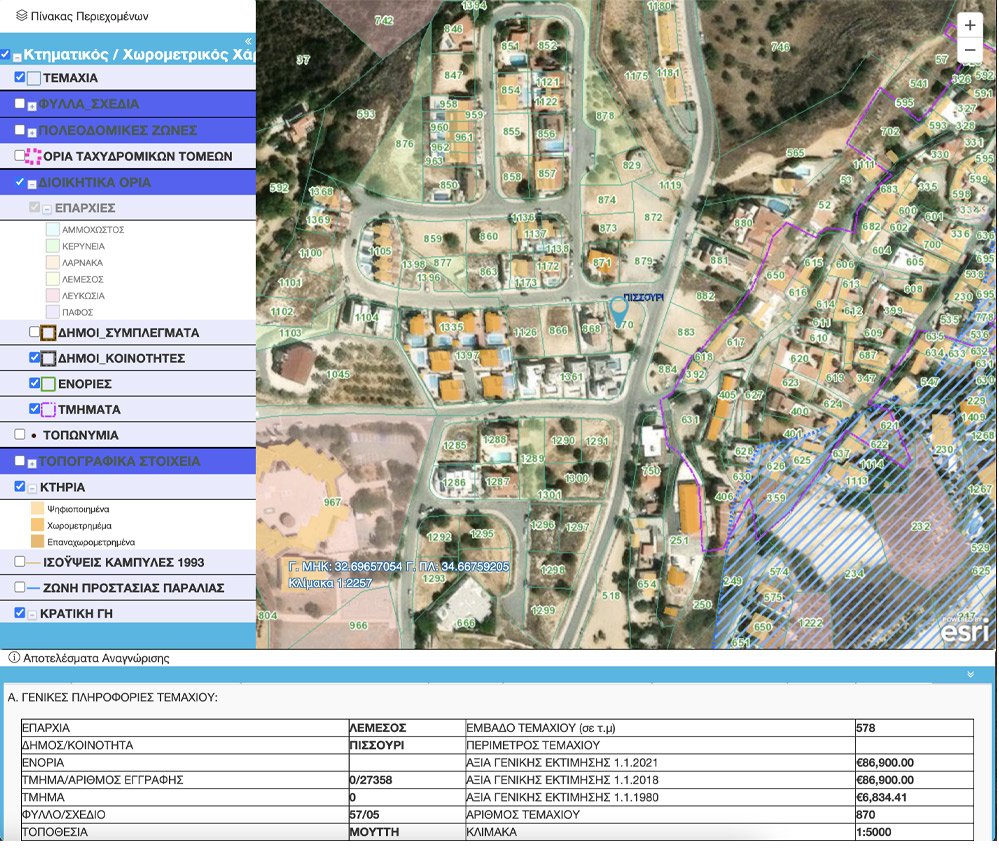
Task: Turn off the ΕΝΟΡΙΕΣ layer checkbox
Action: [x=35, y=383]
